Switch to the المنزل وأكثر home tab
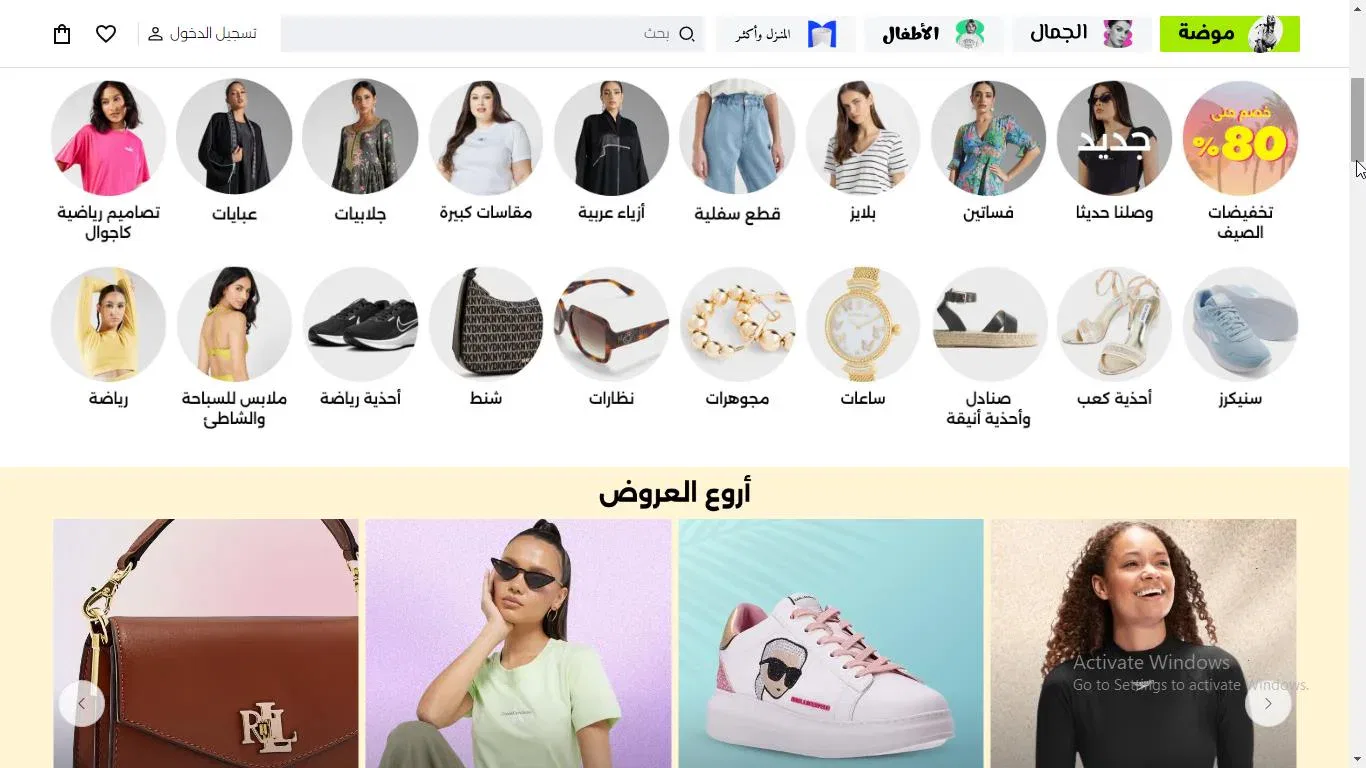Screen dimensions: 1366x768 pyautogui.click(x=786, y=34)
